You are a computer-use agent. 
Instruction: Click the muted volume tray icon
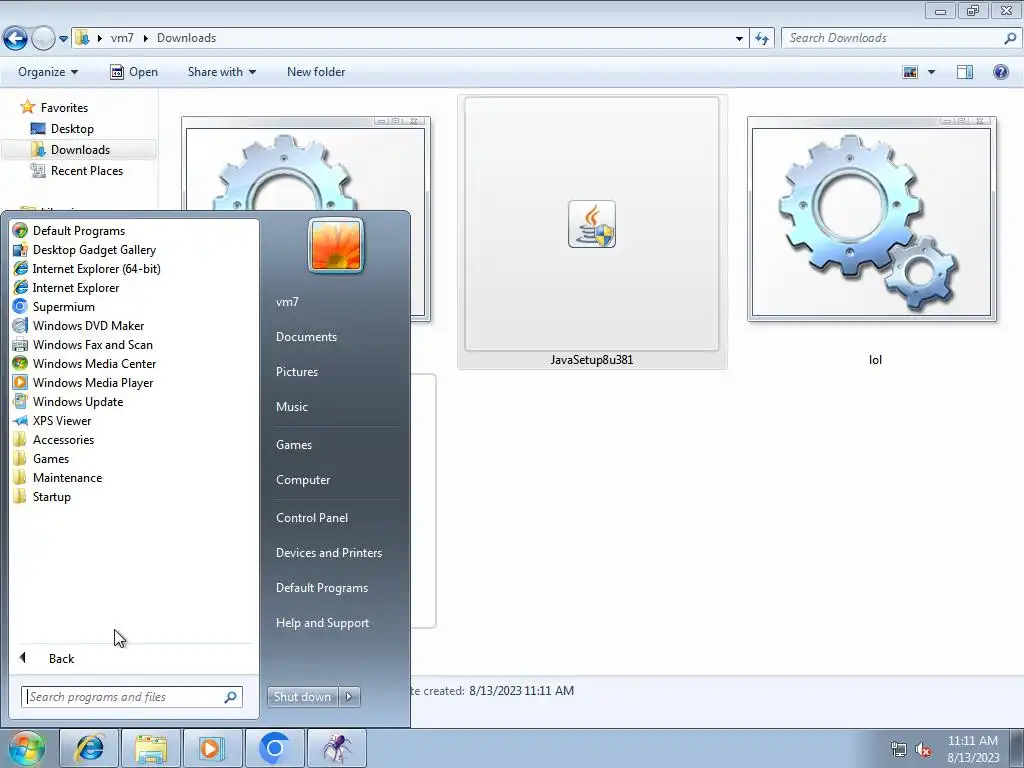click(923, 749)
